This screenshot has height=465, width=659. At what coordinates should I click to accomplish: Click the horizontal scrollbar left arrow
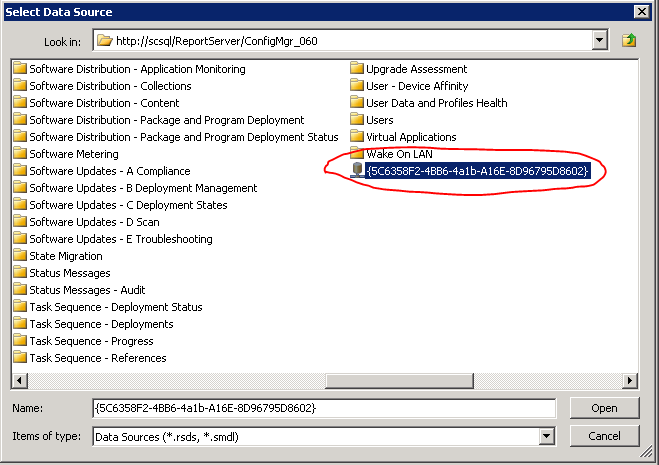pos(19,381)
